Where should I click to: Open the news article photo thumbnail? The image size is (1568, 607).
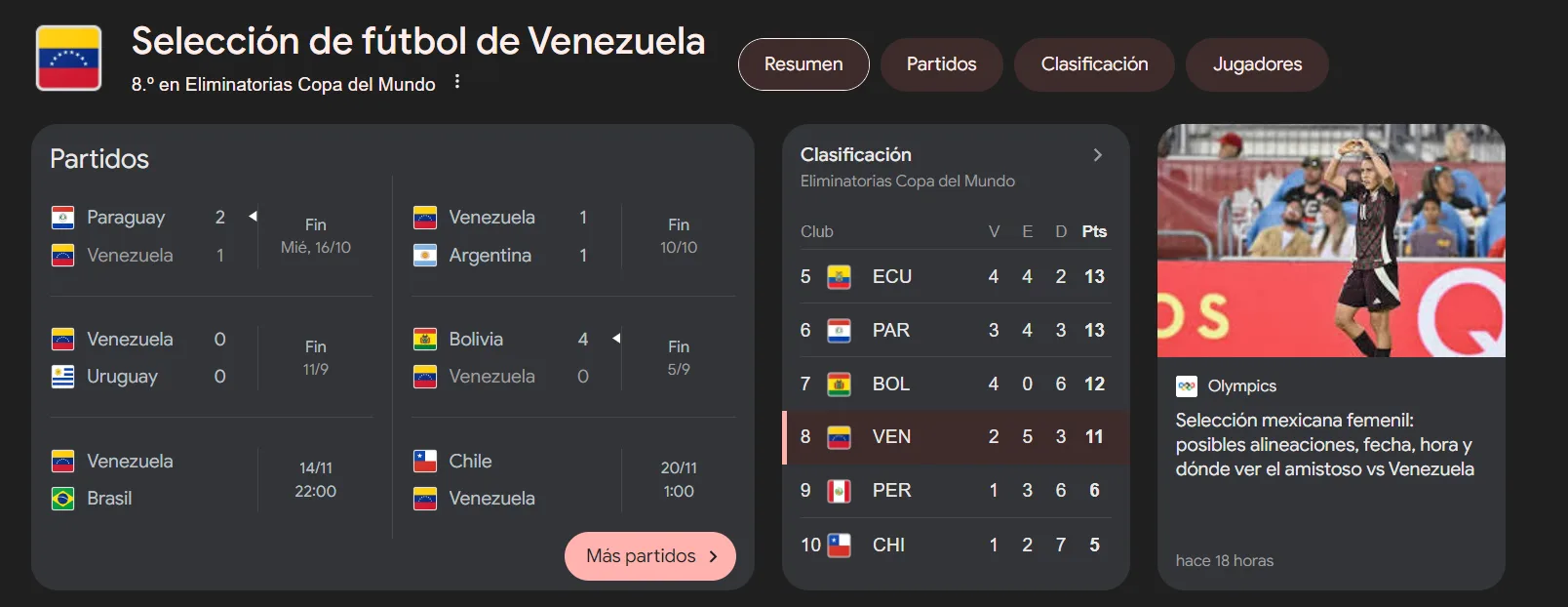(1331, 240)
